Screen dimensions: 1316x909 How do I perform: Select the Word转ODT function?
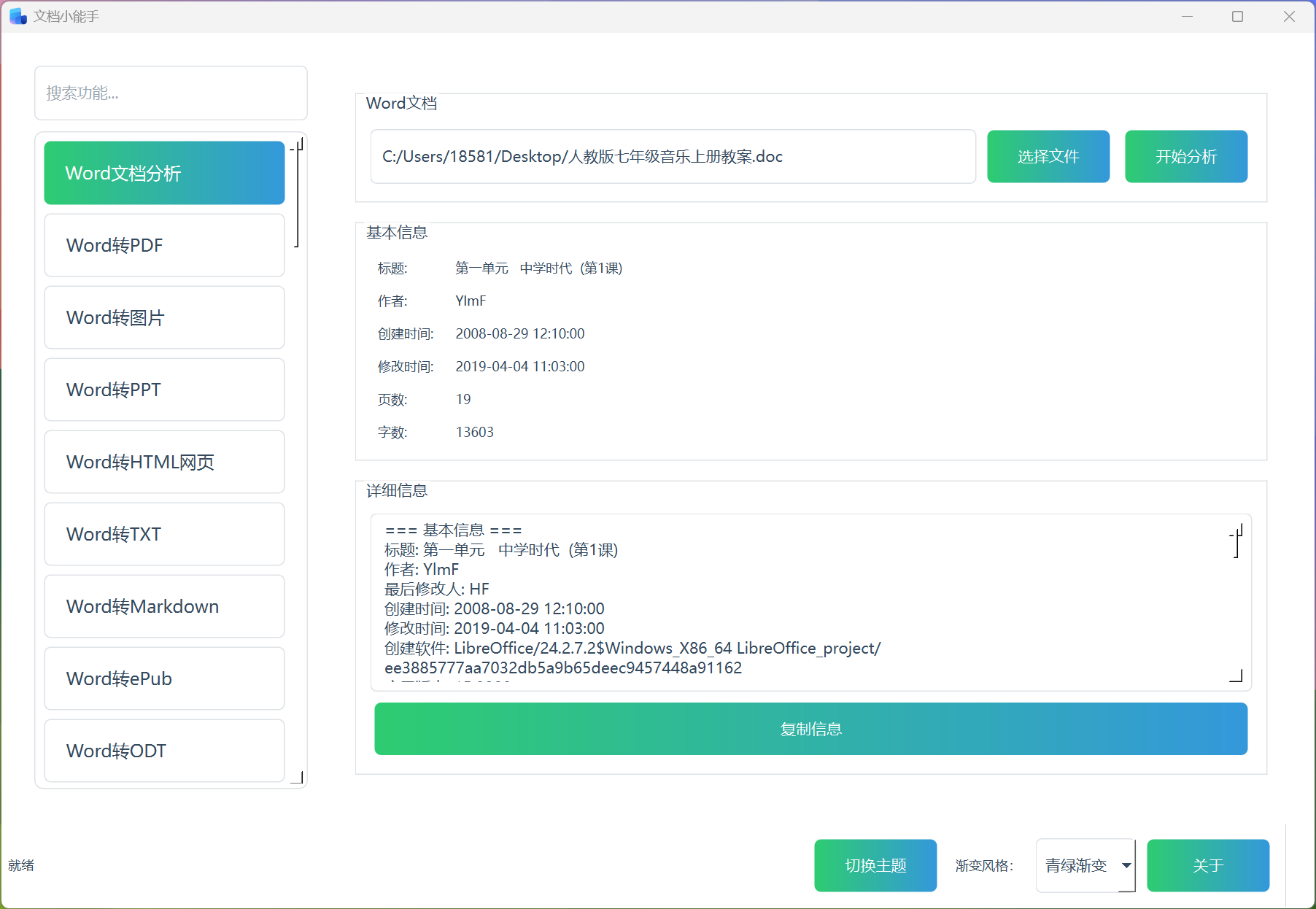pos(163,751)
